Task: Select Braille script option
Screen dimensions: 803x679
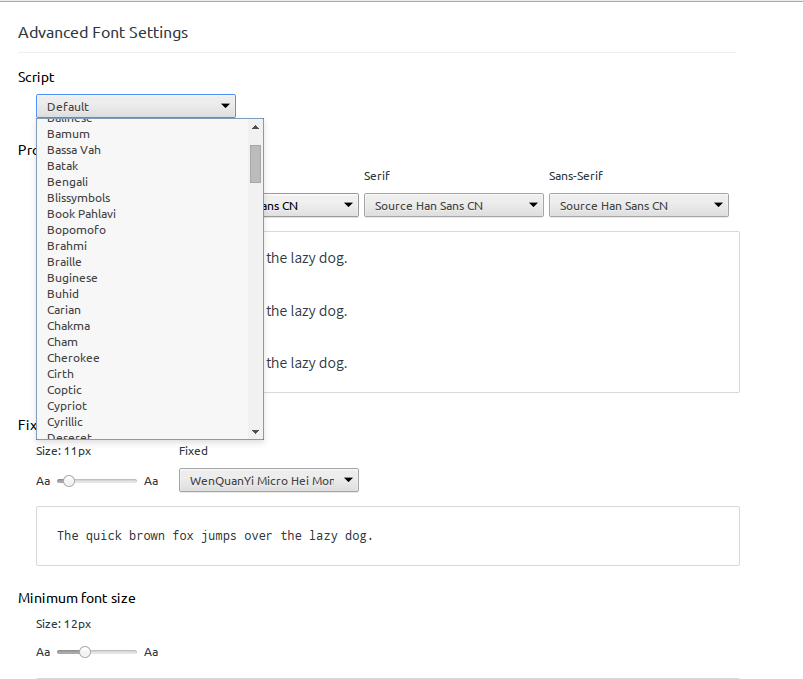Action: click(x=64, y=262)
